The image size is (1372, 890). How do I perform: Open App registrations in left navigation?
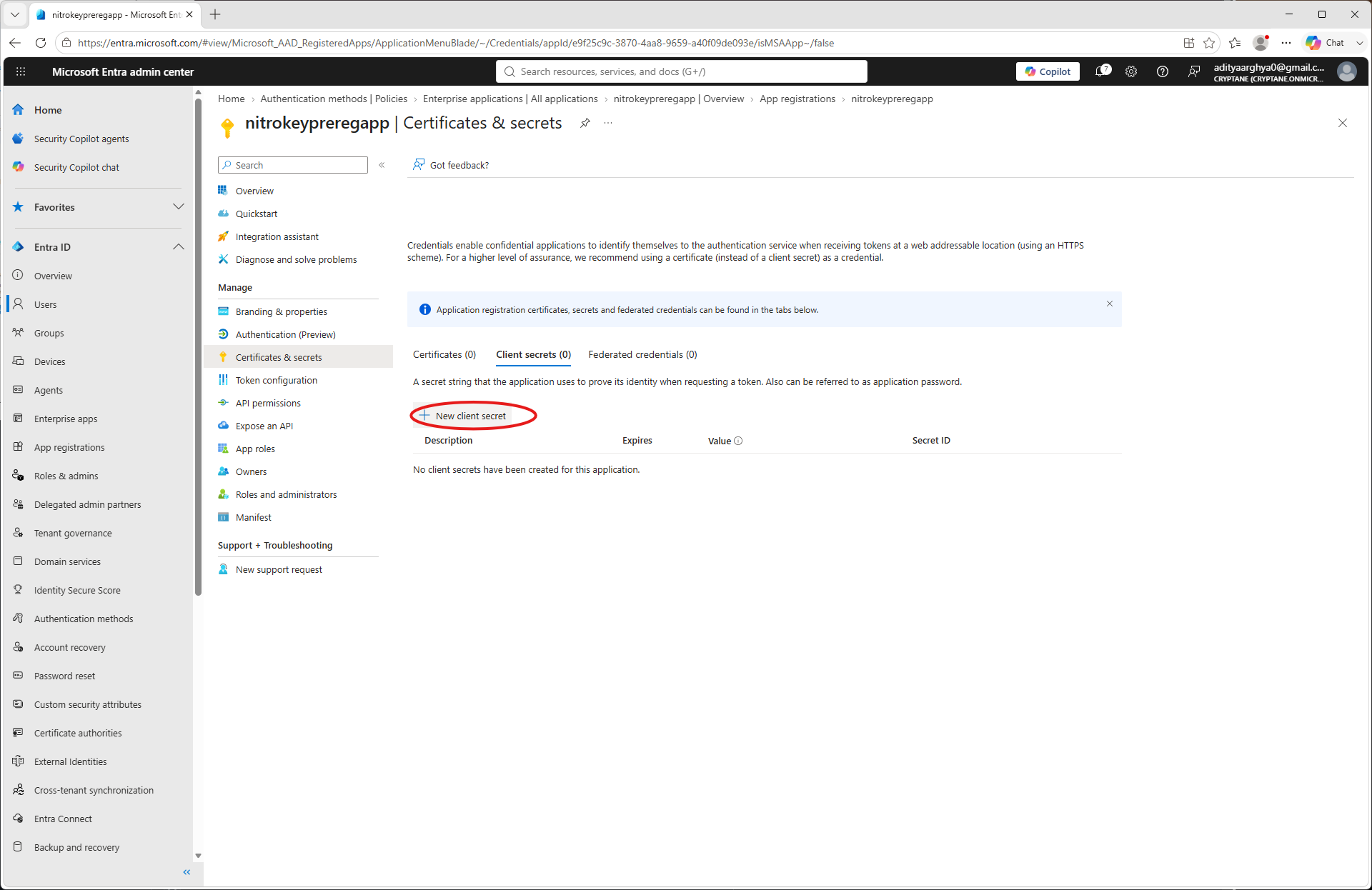tap(69, 447)
